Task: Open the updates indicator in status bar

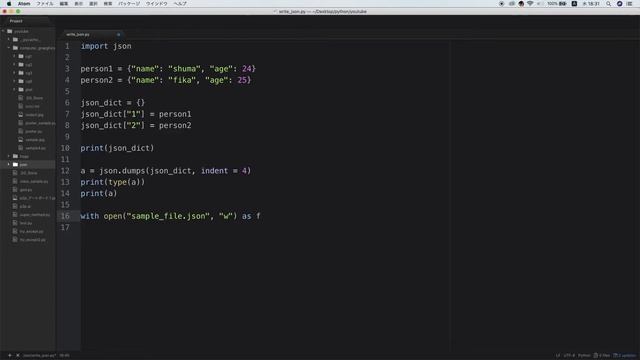Action: (625, 356)
